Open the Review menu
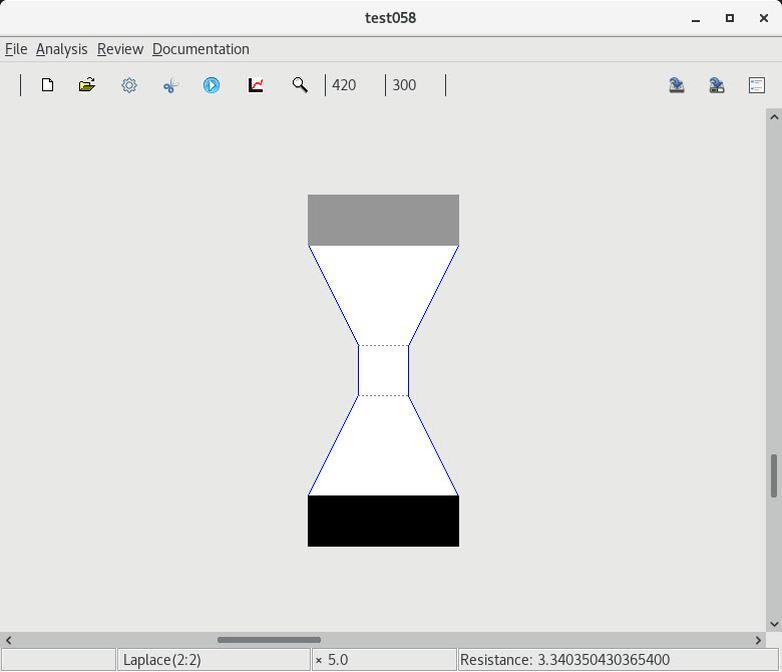The height and width of the screenshot is (672, 782). click(x=120, y=49)
